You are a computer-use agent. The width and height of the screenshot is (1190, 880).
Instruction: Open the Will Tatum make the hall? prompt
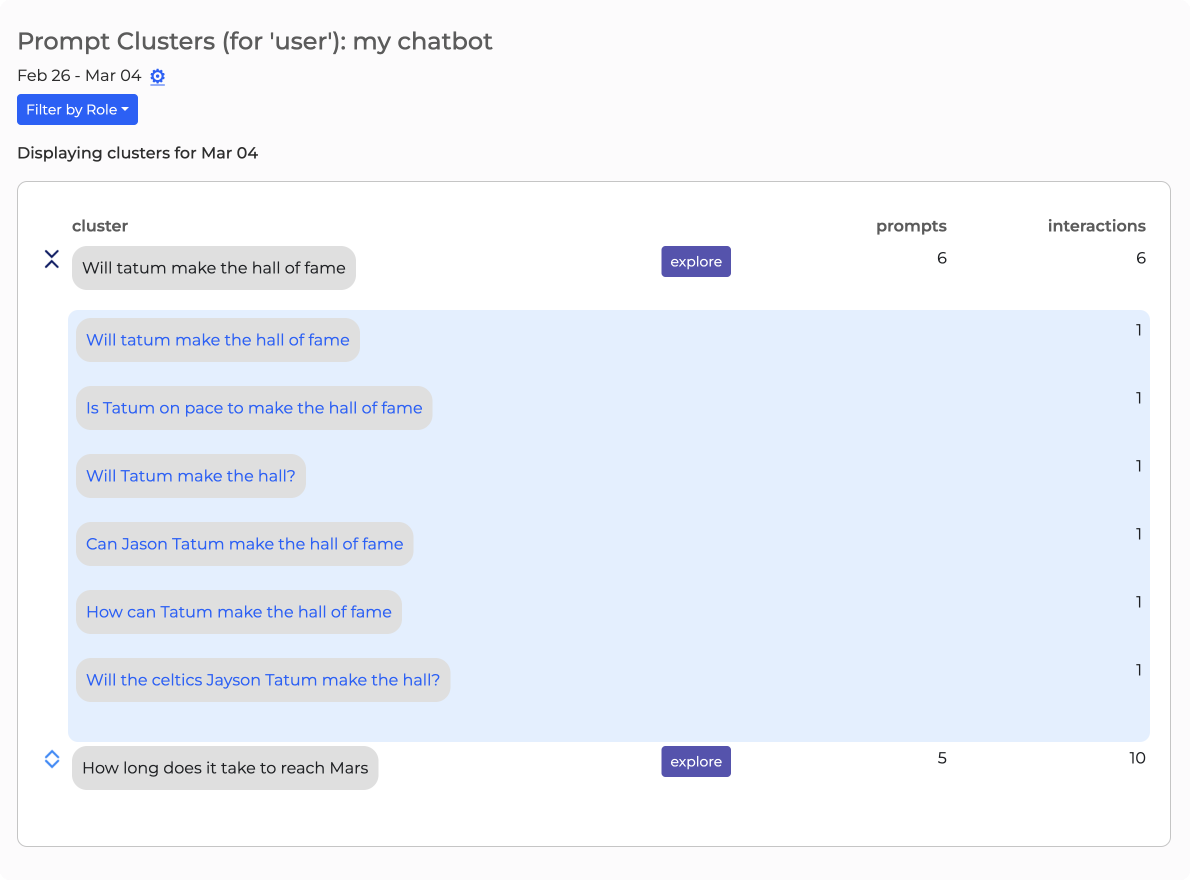(190, 476)
